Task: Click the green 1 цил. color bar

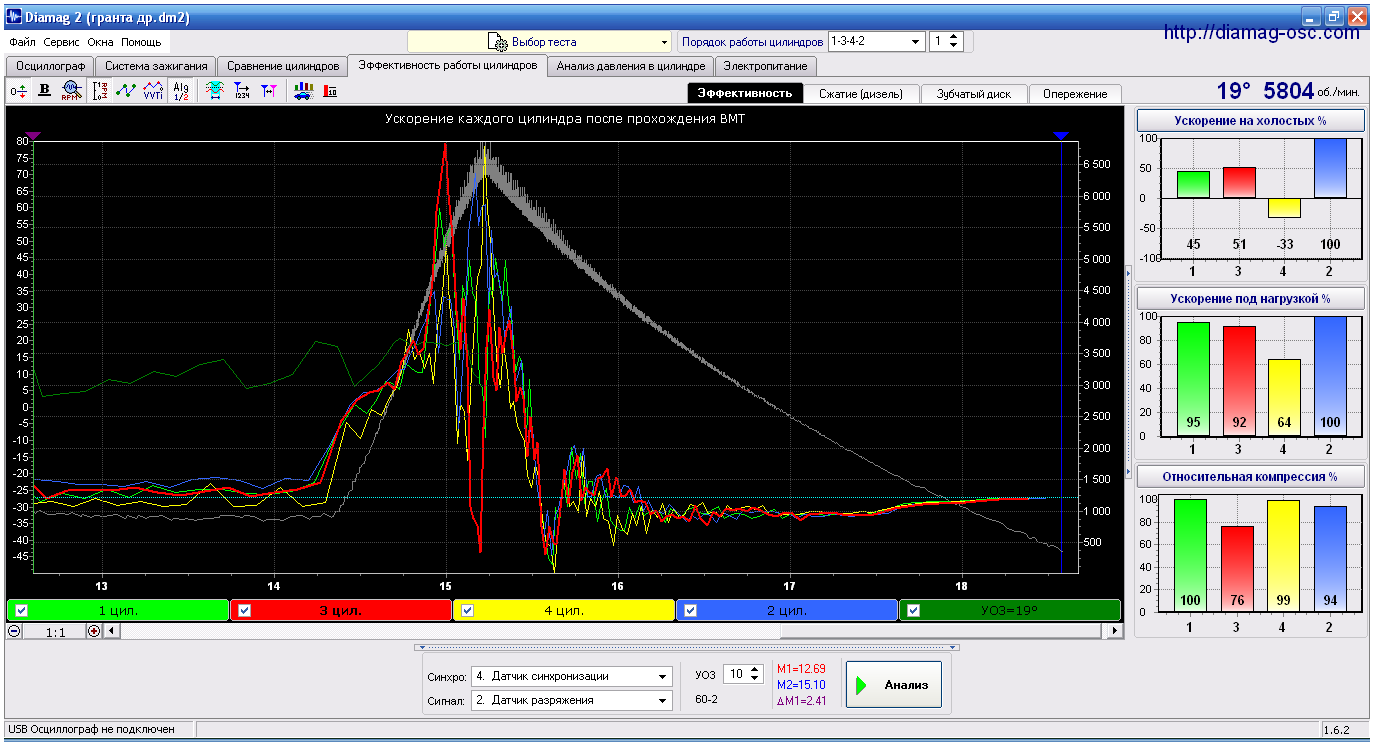Action: pyautogui.click(x=118, y=610)
